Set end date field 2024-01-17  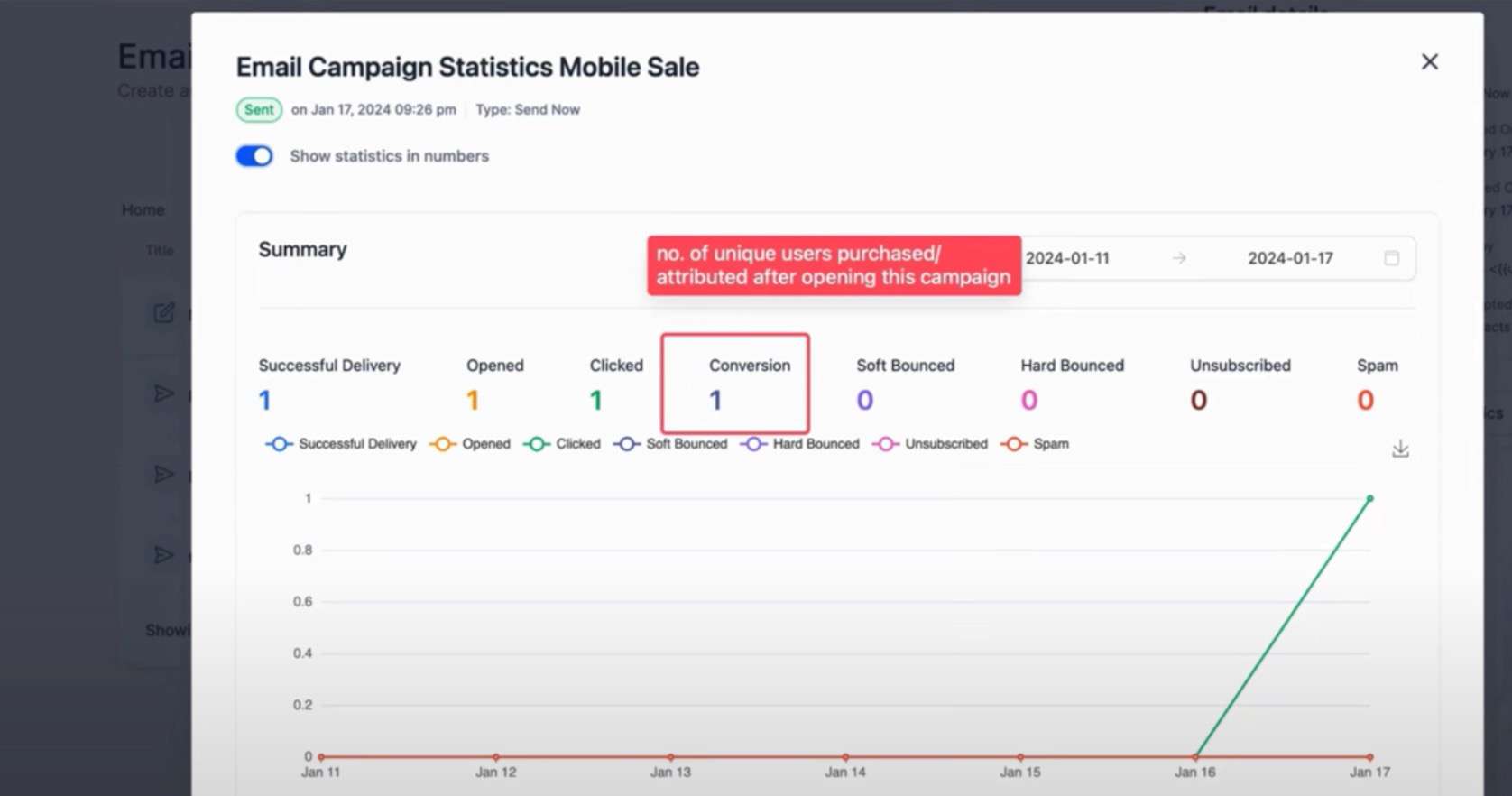(x=1289, y=258)
